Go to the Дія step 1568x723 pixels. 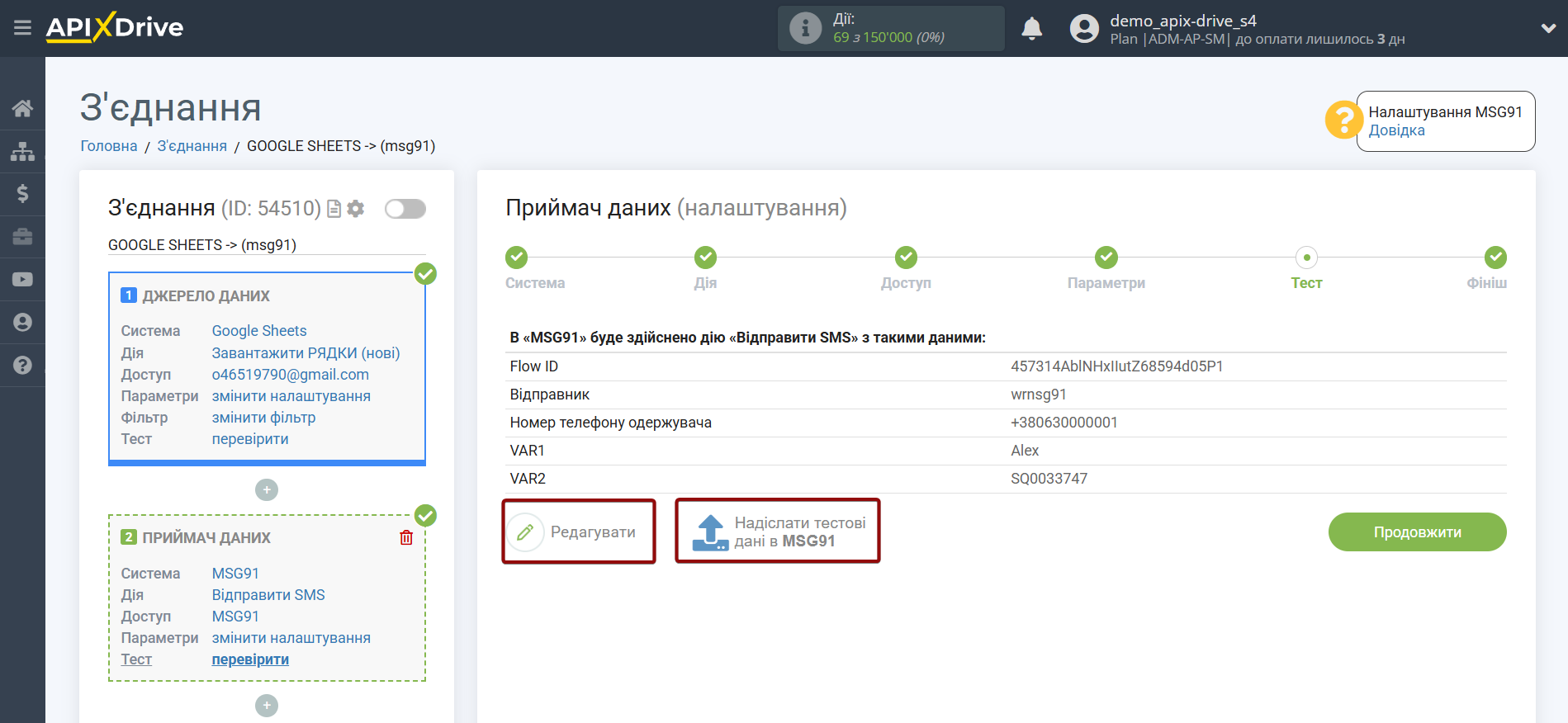click(x=705, y=258)
